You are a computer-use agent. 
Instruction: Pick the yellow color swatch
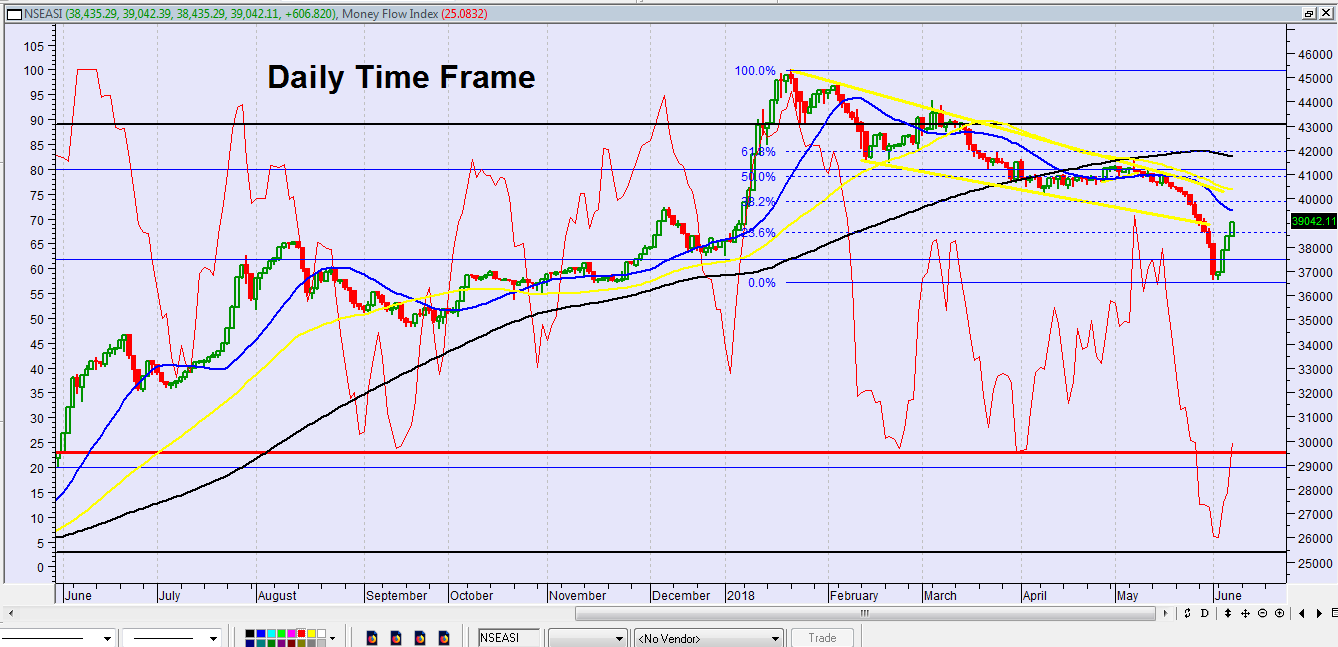[x=312, y=634]
